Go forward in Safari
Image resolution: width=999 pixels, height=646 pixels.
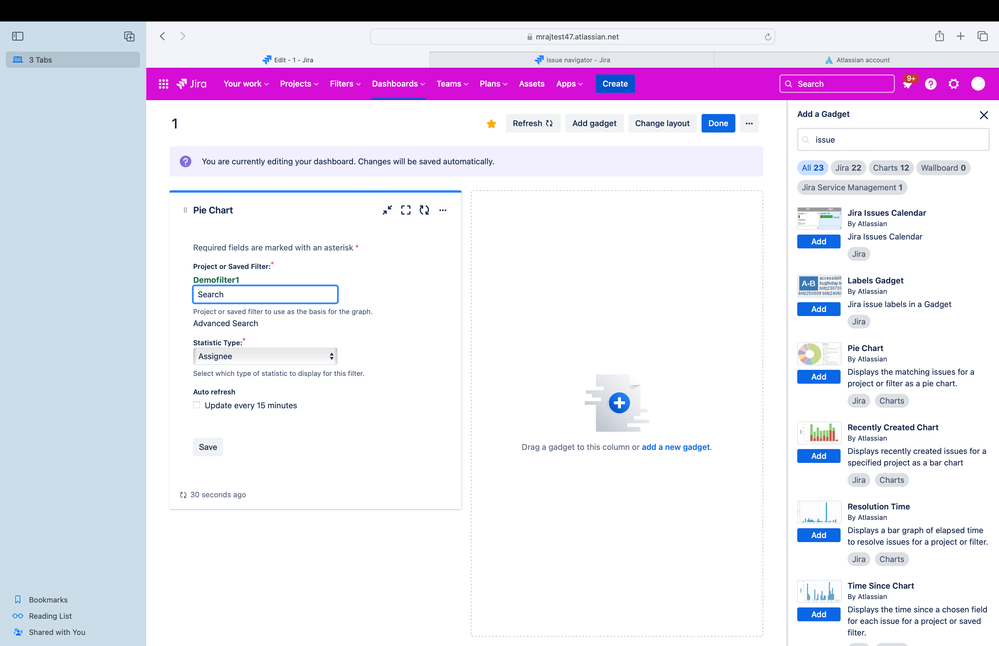click(183, 36)
